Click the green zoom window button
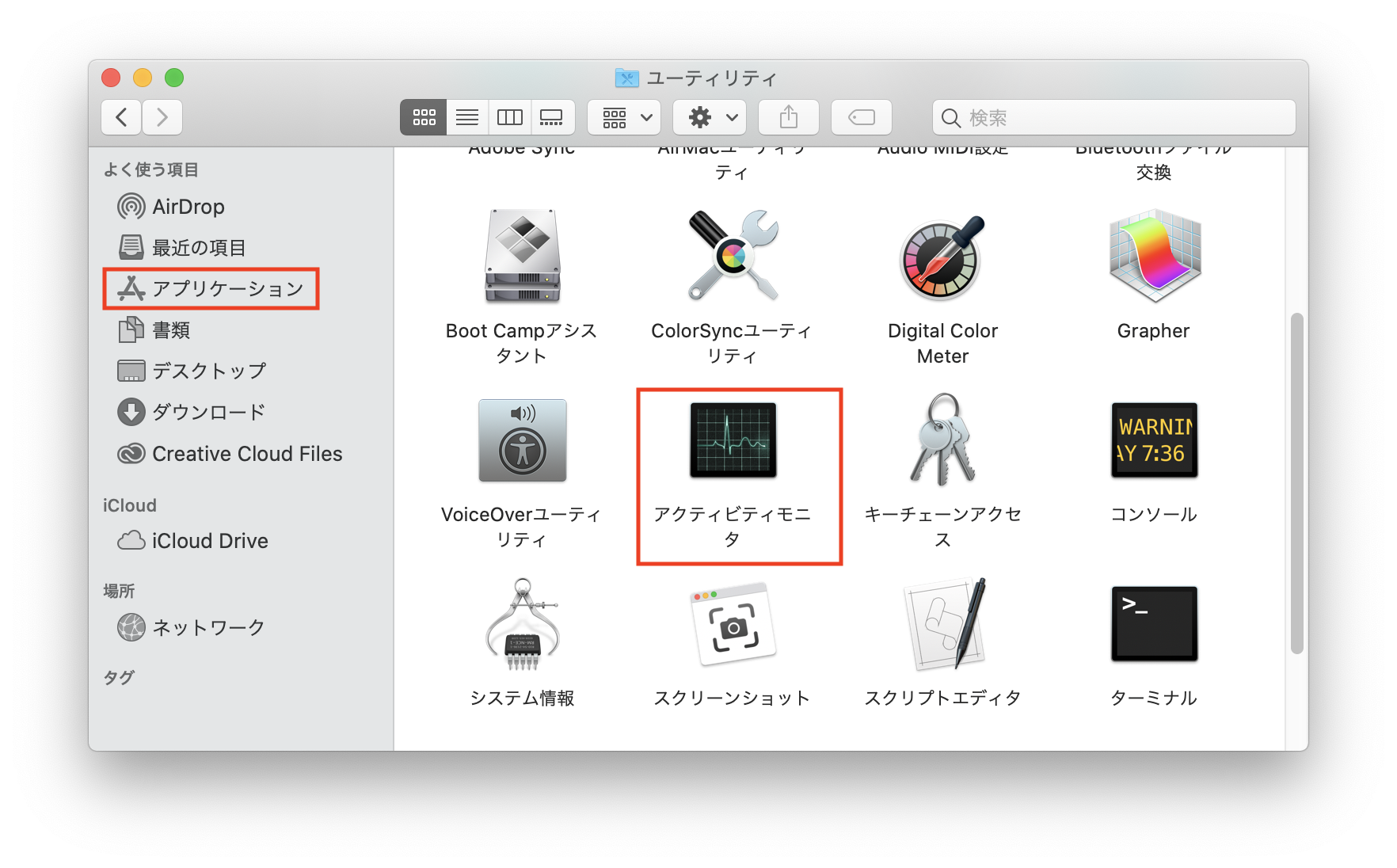The height and width of the screenshot is (868, 1397). coord(174,78)
